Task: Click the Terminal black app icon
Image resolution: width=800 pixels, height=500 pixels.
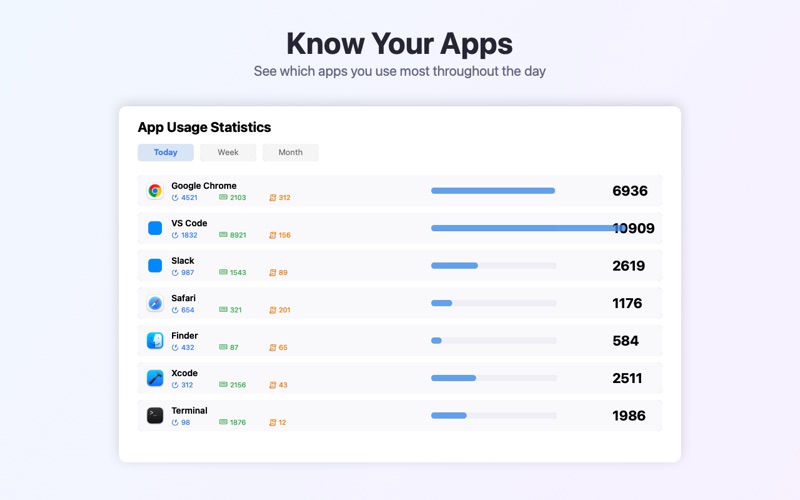Action: tap(155, 415)
